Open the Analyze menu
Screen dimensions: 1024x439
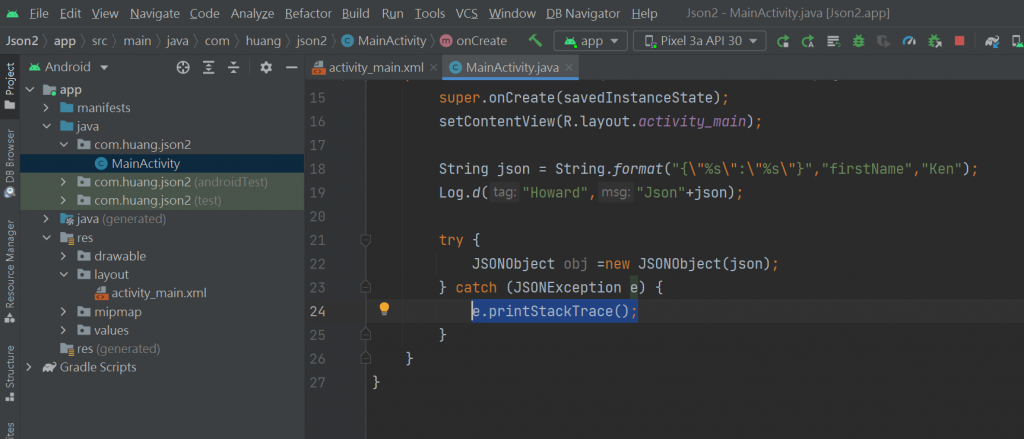tap(253, 13)
